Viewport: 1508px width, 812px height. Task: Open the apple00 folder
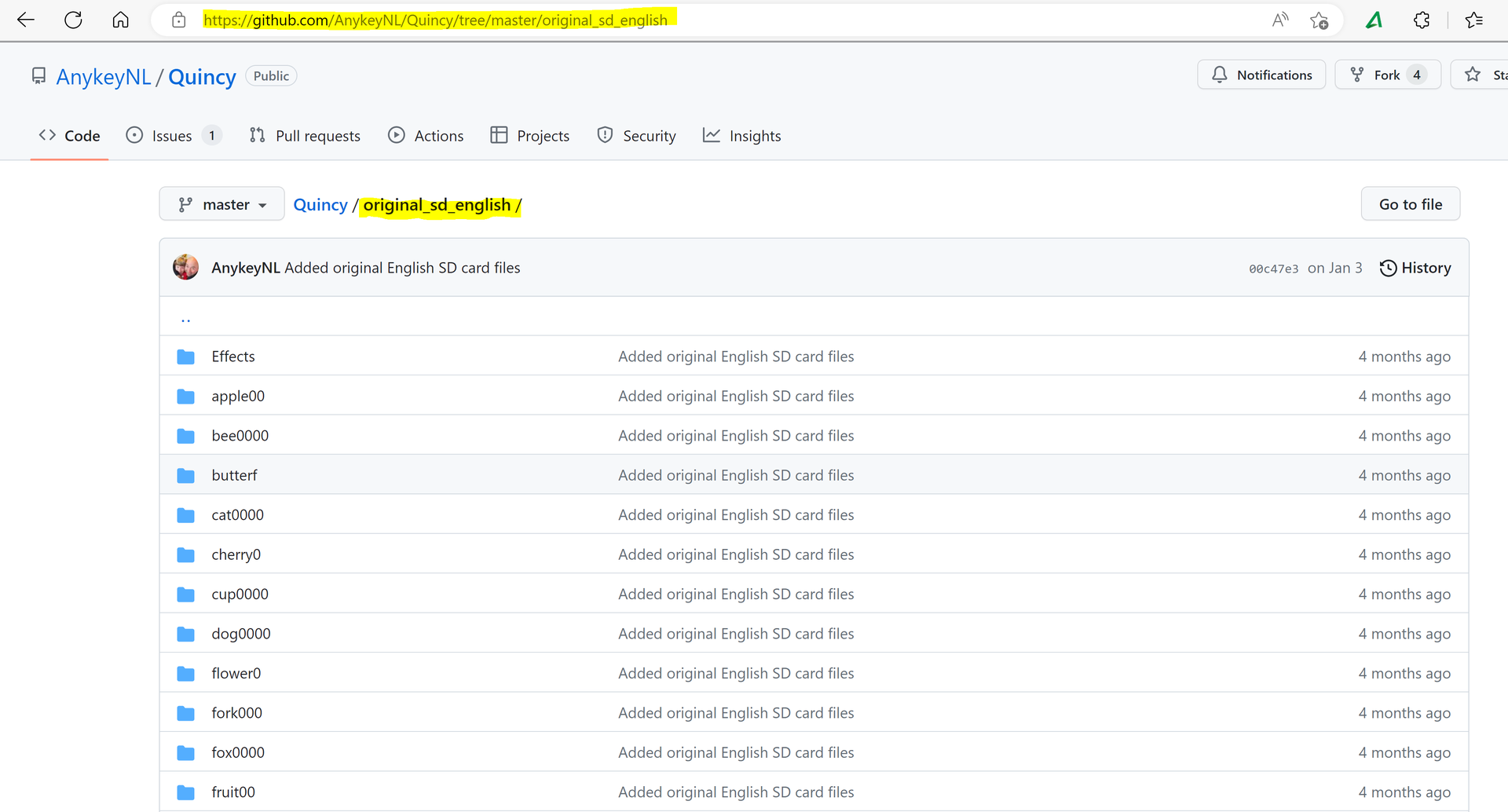pos(238,397)
